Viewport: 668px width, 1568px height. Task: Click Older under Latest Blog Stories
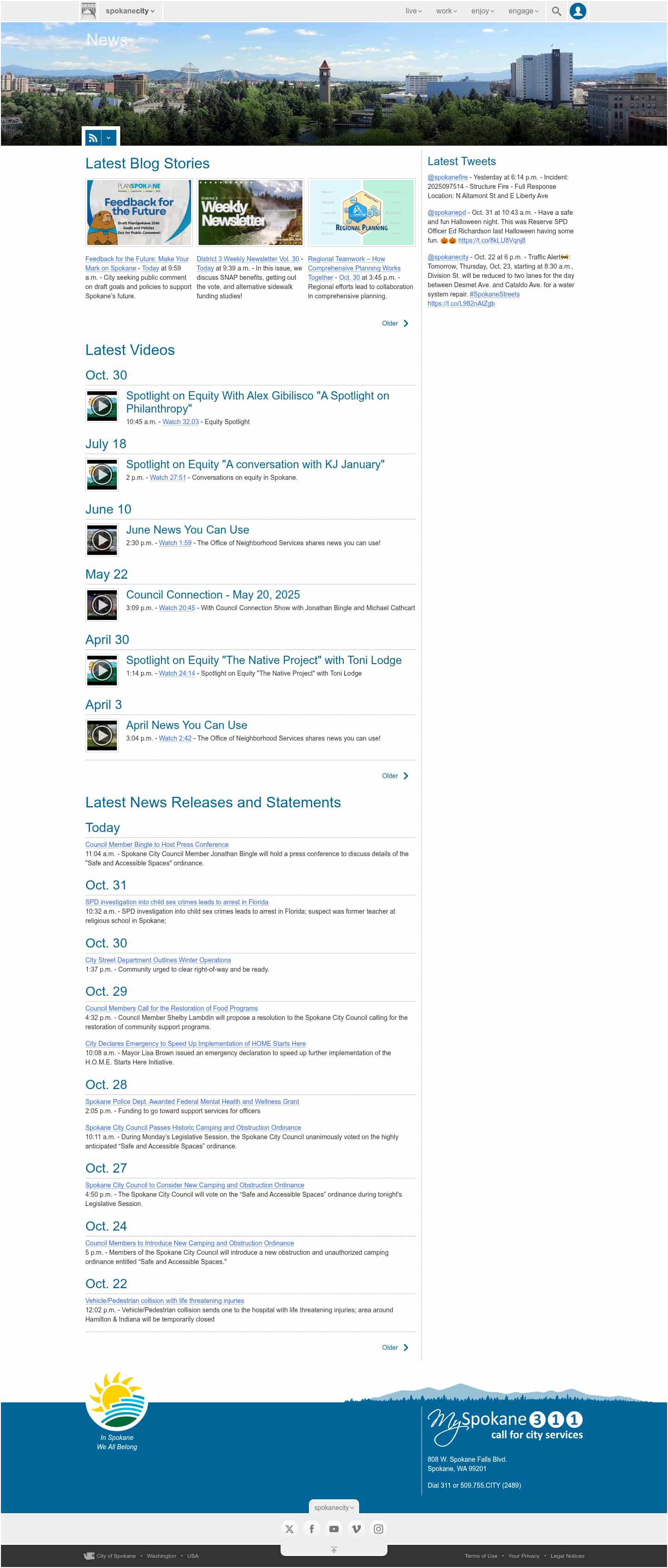tap(395, 324)
